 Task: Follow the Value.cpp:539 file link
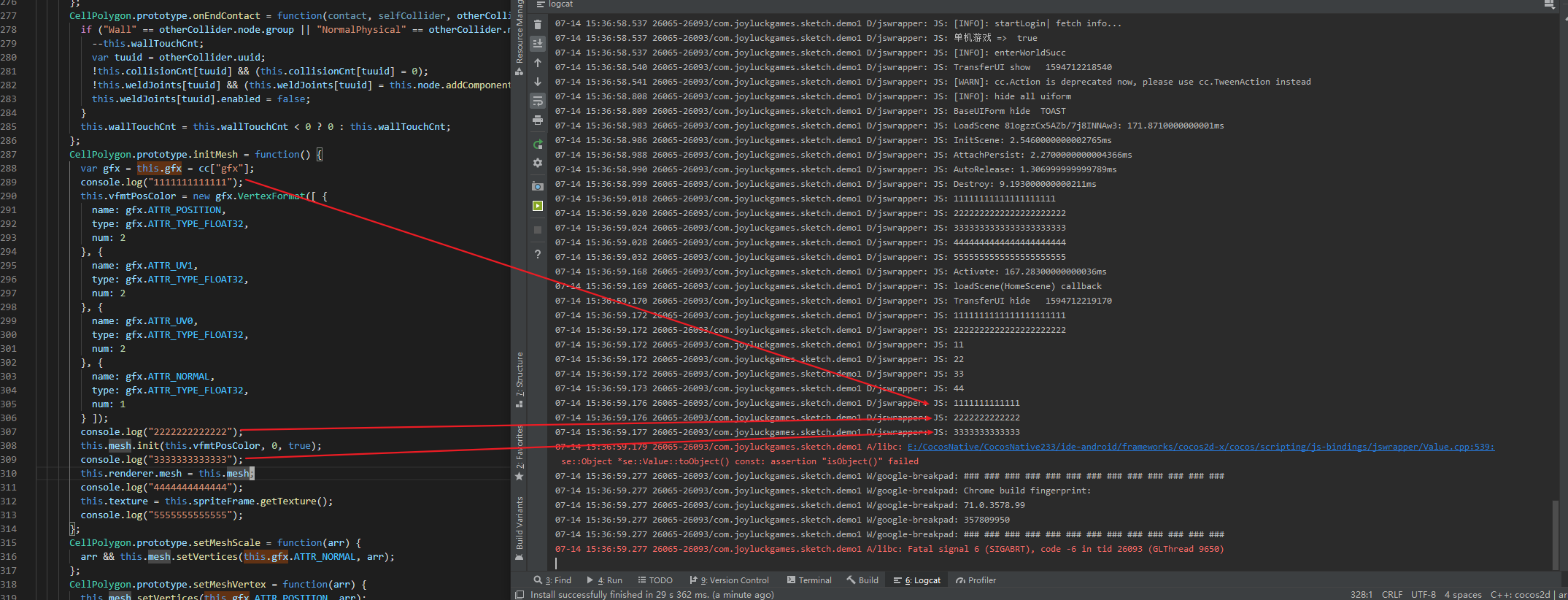click(1200, 447)
